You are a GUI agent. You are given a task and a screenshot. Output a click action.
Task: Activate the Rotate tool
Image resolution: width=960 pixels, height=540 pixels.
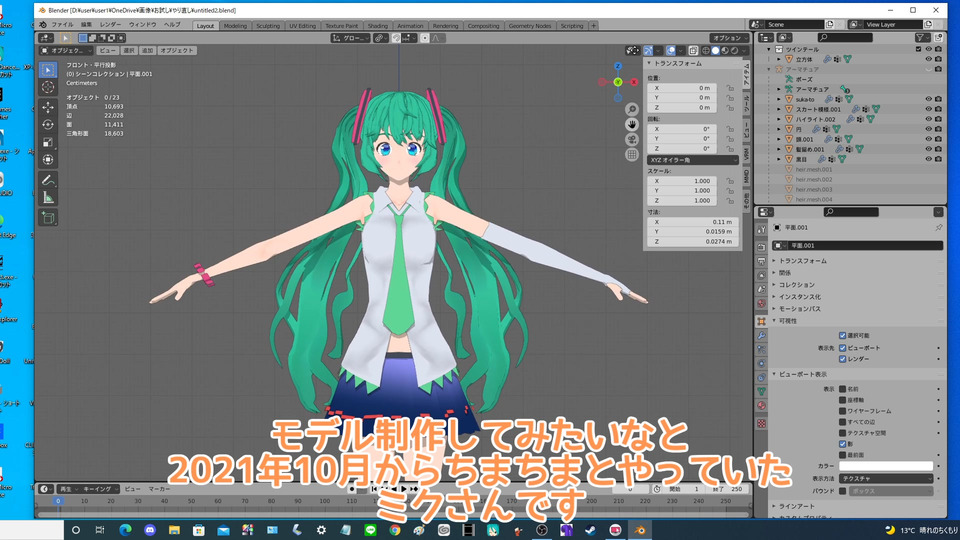(x=48, y=124)
